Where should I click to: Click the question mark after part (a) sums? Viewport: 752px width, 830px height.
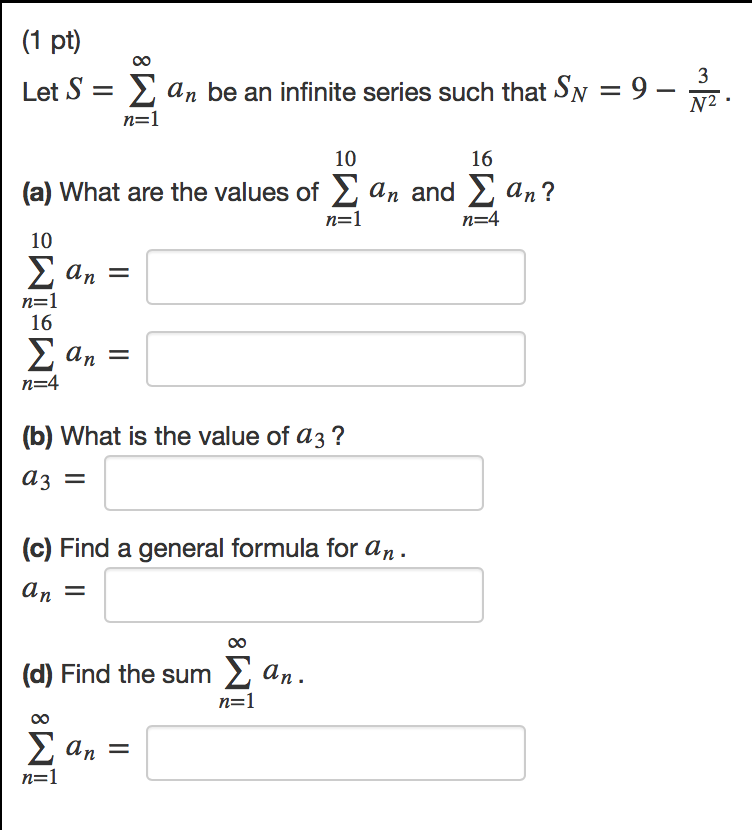(549, 191)
